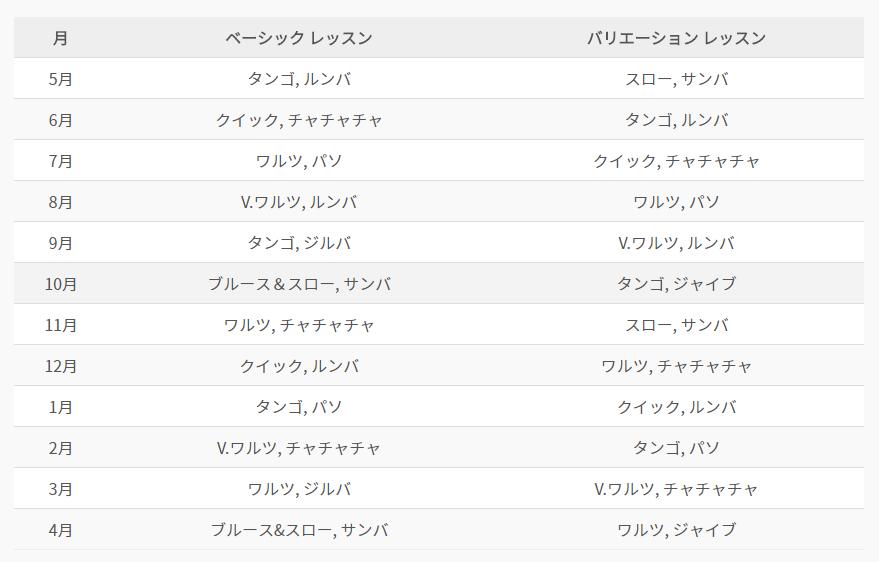
Task: Select the 11月 basic cell ワルツ, チャチャチャ
Action: click(x=299, y=325)
